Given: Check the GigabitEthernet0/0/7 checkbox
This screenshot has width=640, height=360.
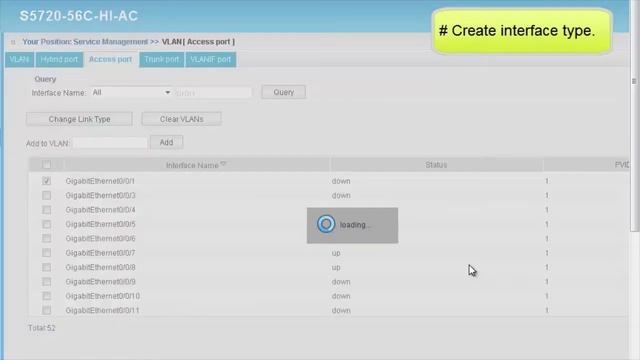Looking at the screenshot, I should tap(47, 253).
